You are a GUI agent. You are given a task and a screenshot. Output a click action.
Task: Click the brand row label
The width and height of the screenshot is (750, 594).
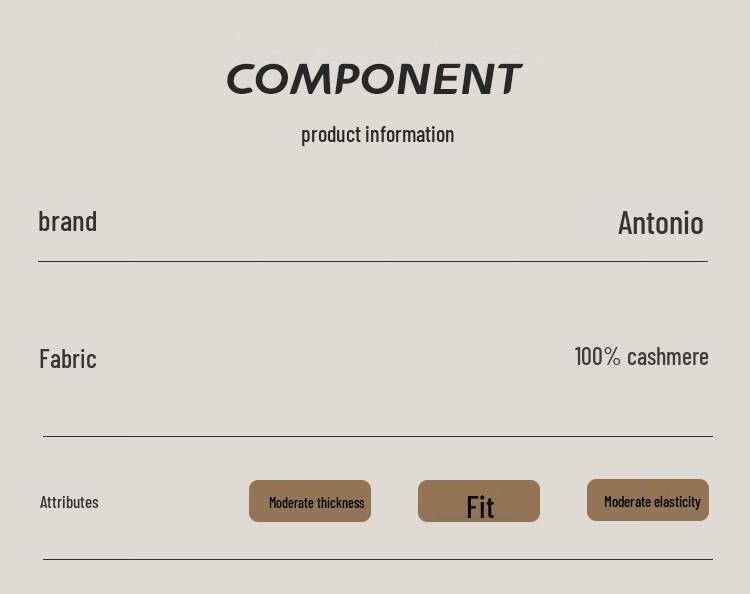[67, 221]
